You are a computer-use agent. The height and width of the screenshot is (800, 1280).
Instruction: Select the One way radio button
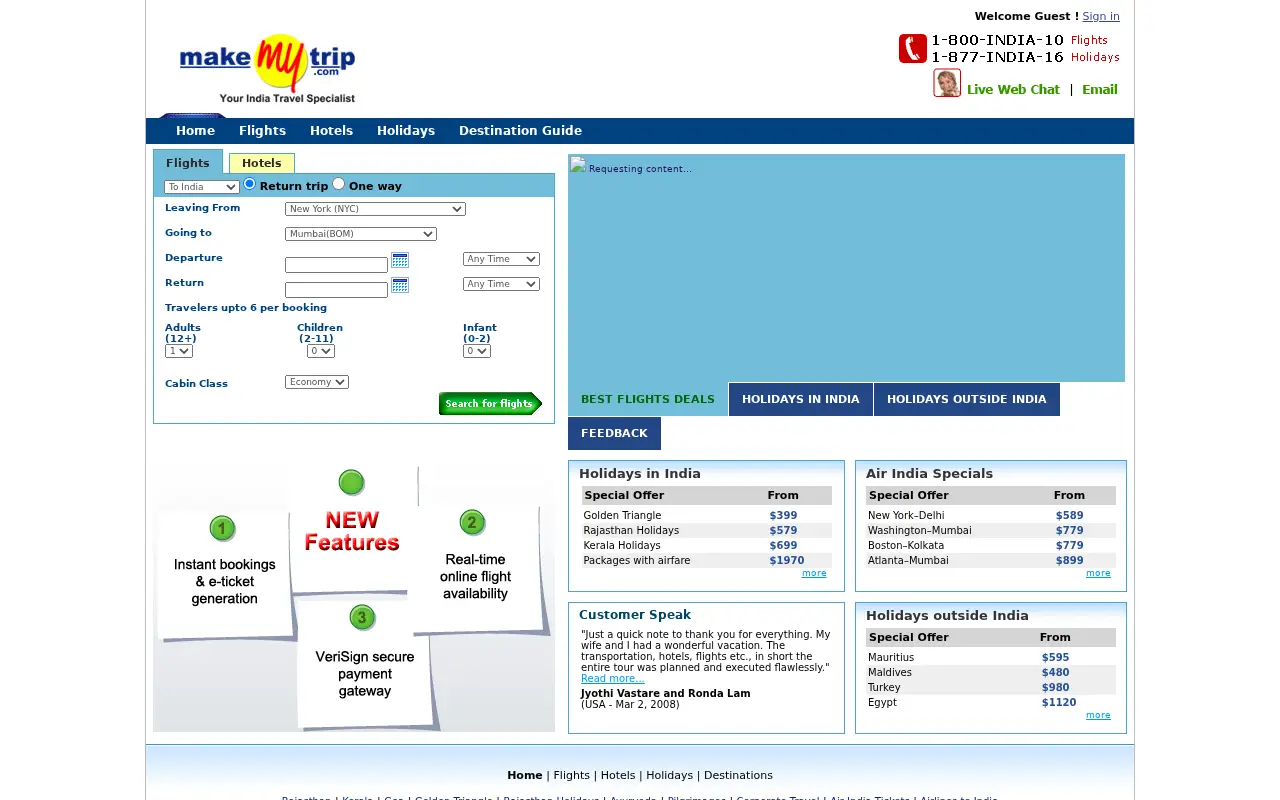coord(338,184)
